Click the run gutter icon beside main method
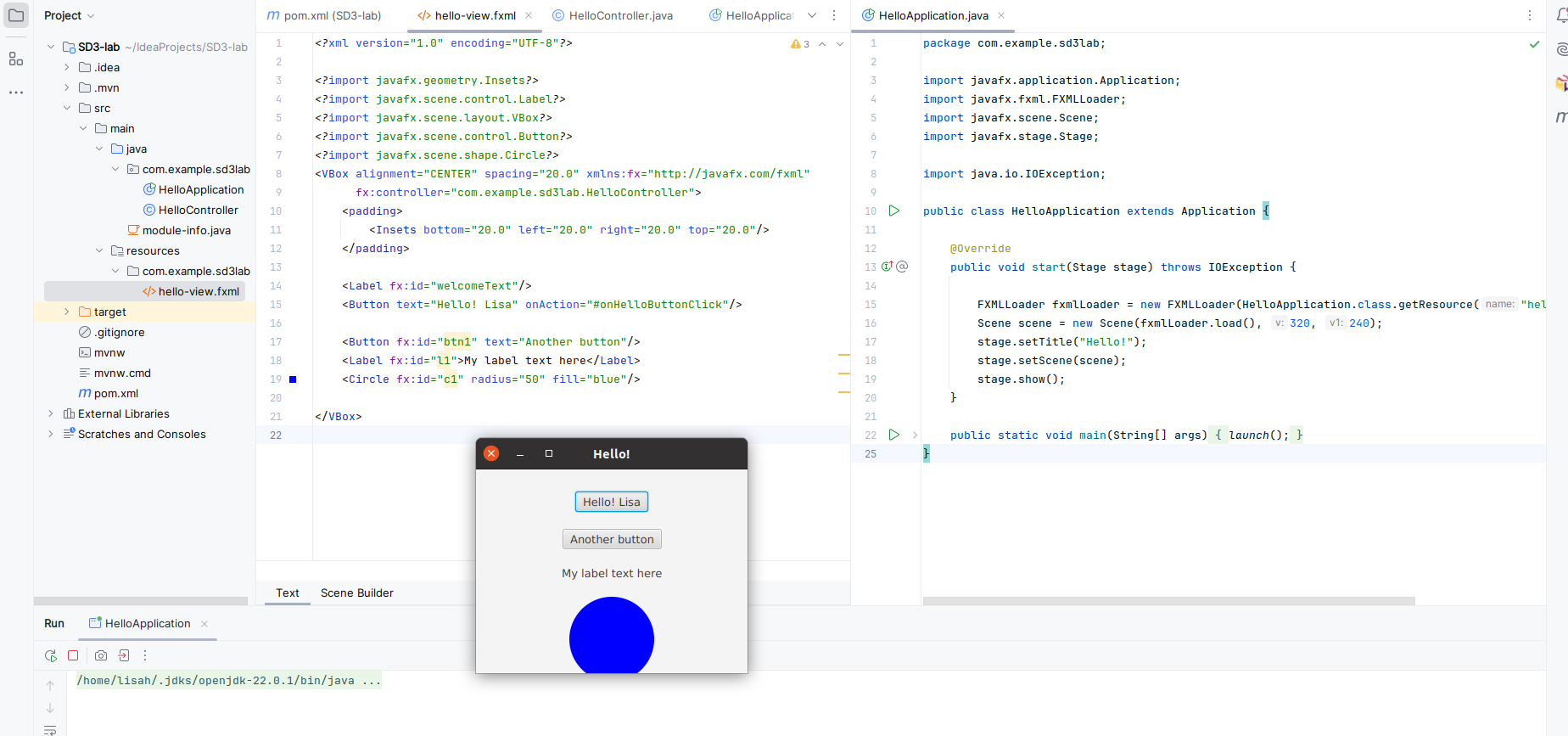Image resolution: width=1568 pixels, height=736 pixels. (x=894, y=435)
